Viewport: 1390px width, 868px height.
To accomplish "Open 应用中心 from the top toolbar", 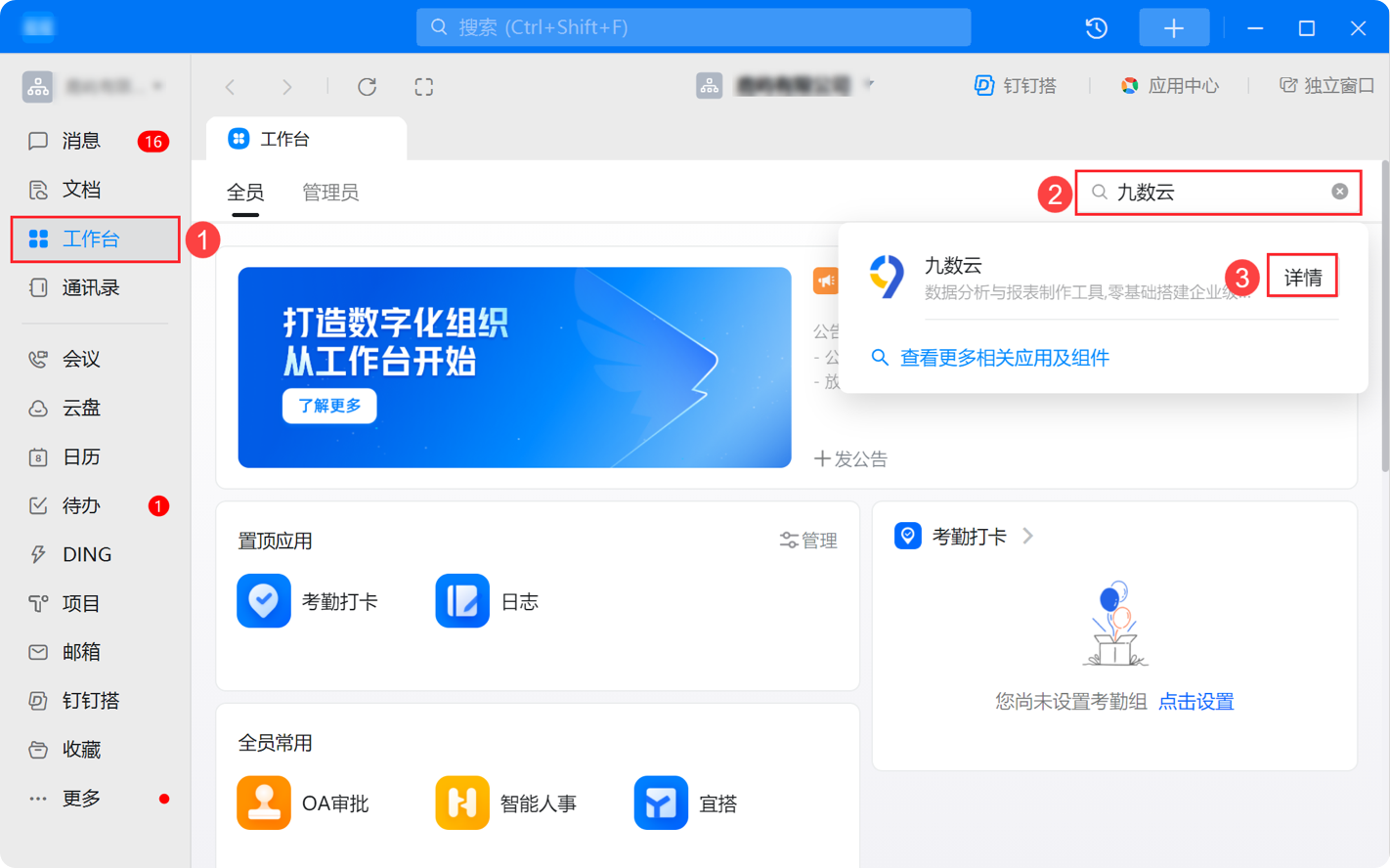I will pyautogui.click(x=1169, y=86).
